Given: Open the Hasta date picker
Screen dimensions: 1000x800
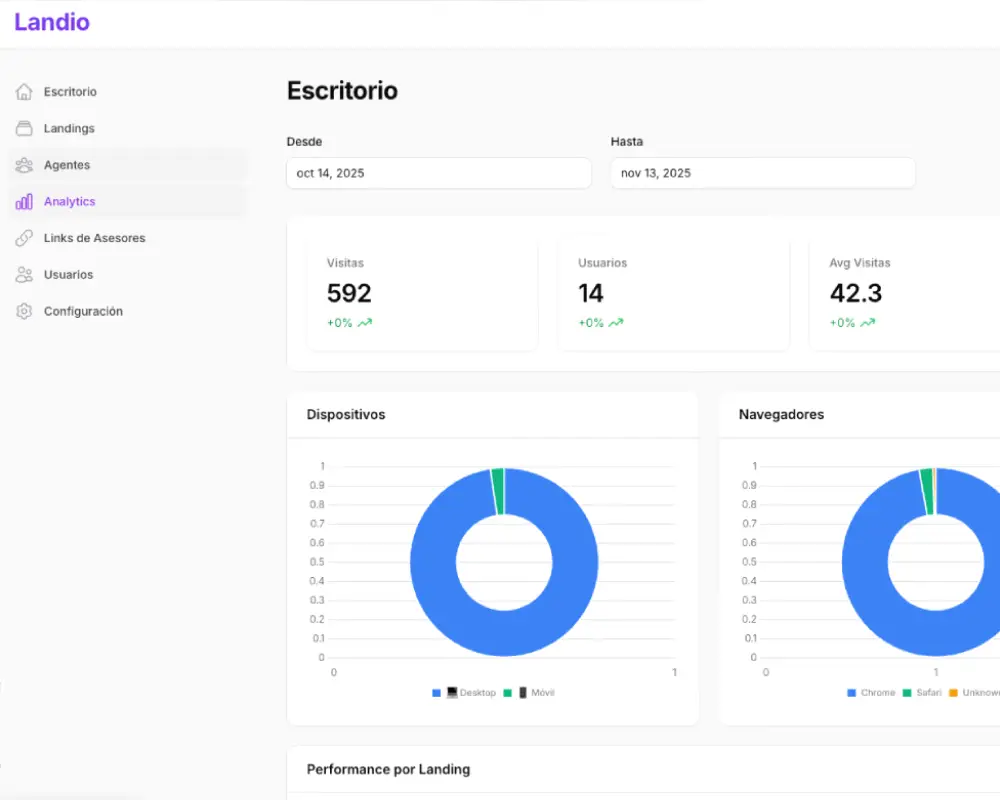Looking at the screenshot, I should click(762, 173).
